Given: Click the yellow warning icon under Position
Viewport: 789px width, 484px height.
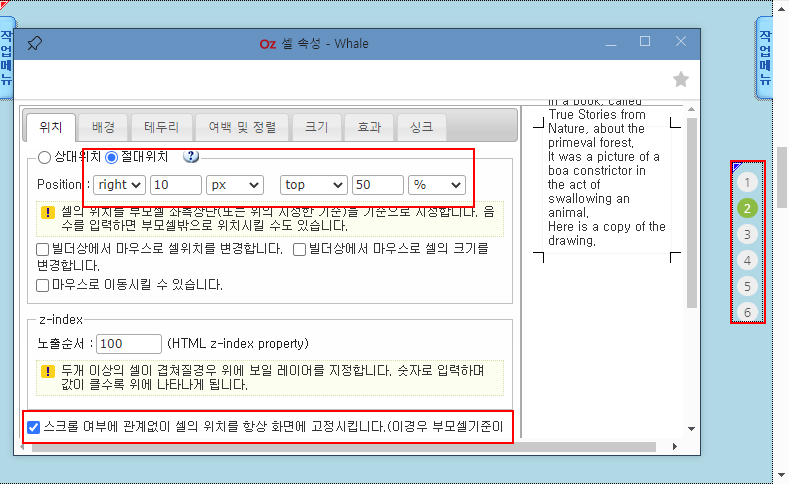Looking at the screenshot, I should (x=47, y=212).
